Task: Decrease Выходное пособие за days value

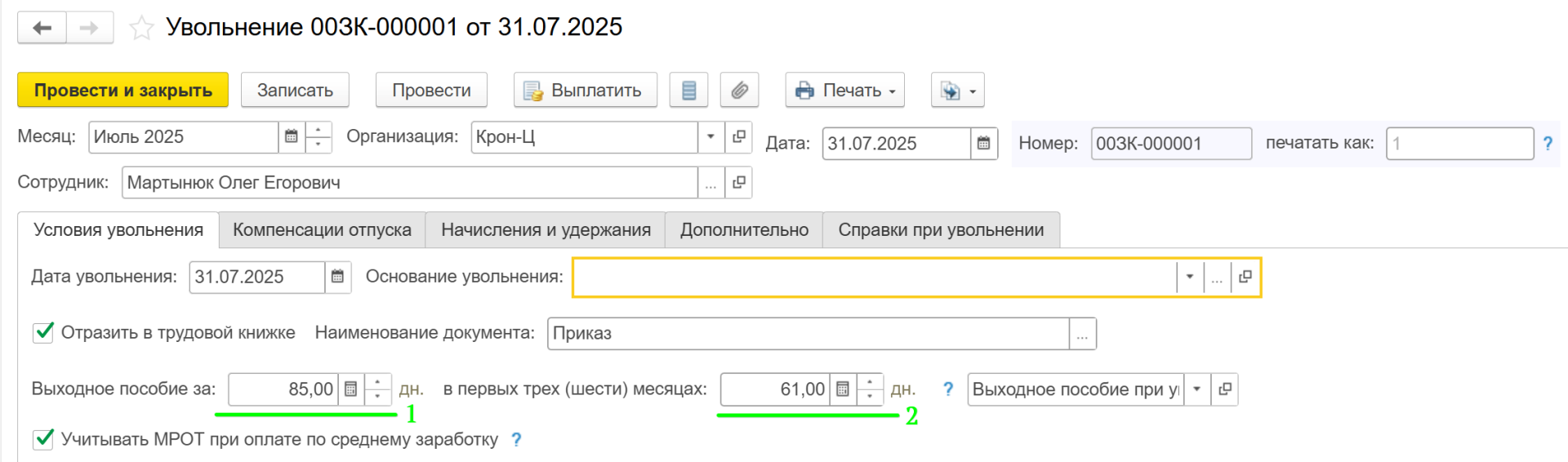Action: pyautogui.click(x=377, y=397)
